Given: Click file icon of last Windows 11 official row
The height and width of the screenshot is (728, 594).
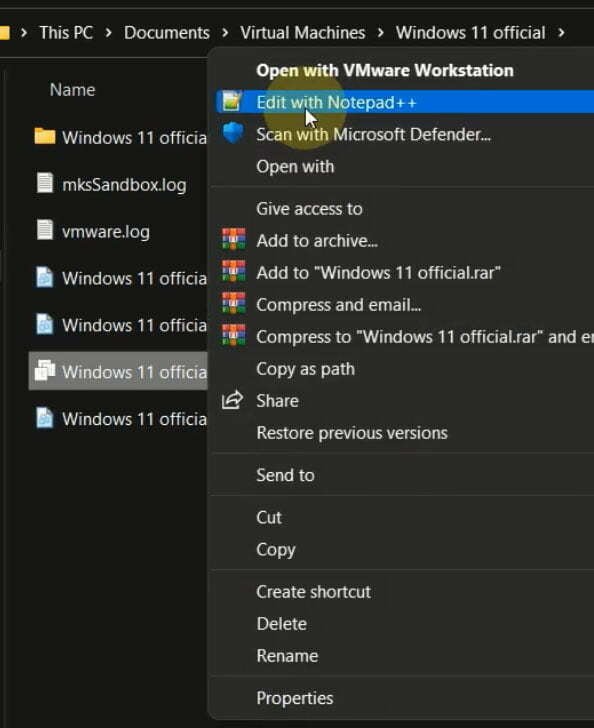Looking at the screenshot, I should tap(45, 417).
